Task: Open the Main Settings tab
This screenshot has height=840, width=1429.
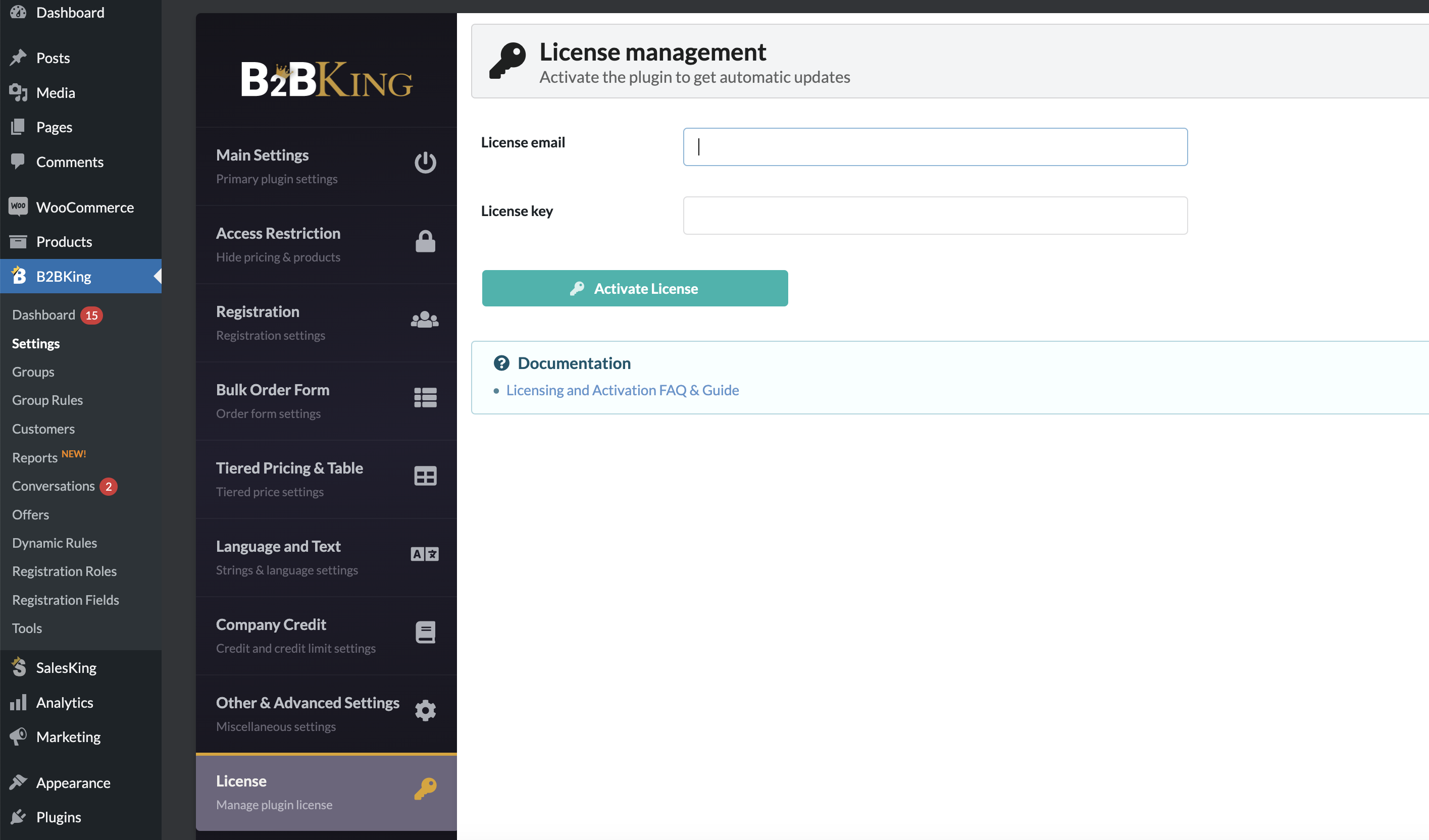Action: click(x=326, y=166)
